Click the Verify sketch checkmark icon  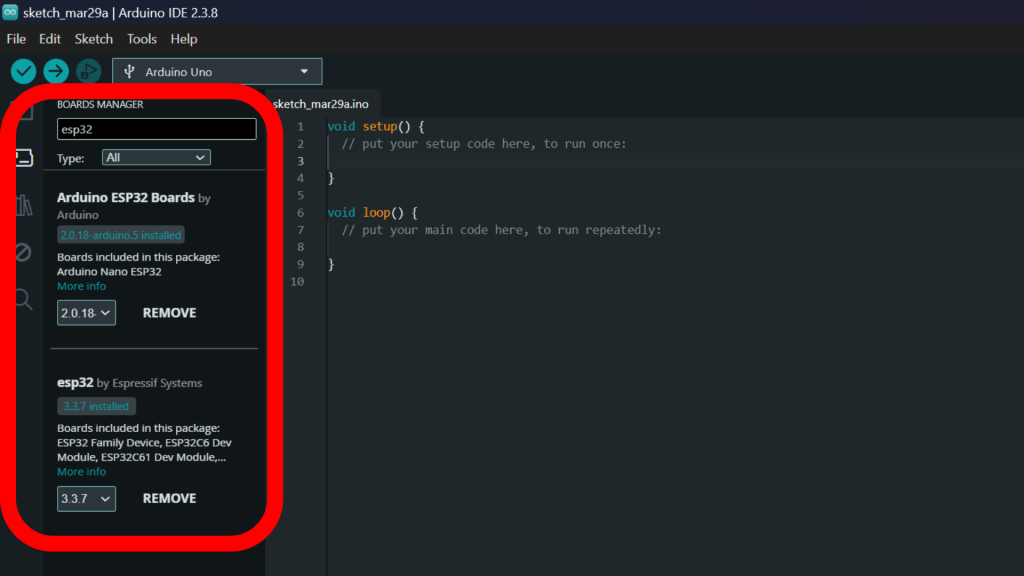[x=23, y=71]
